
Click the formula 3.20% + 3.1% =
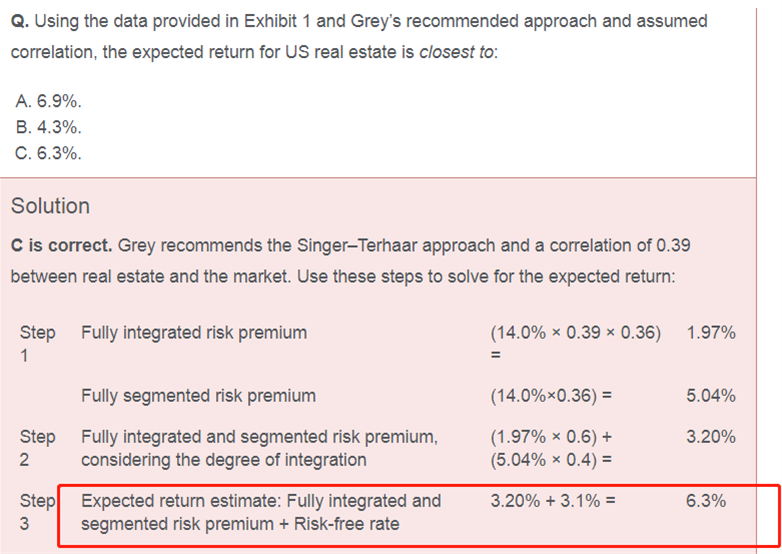click(553, 501)
